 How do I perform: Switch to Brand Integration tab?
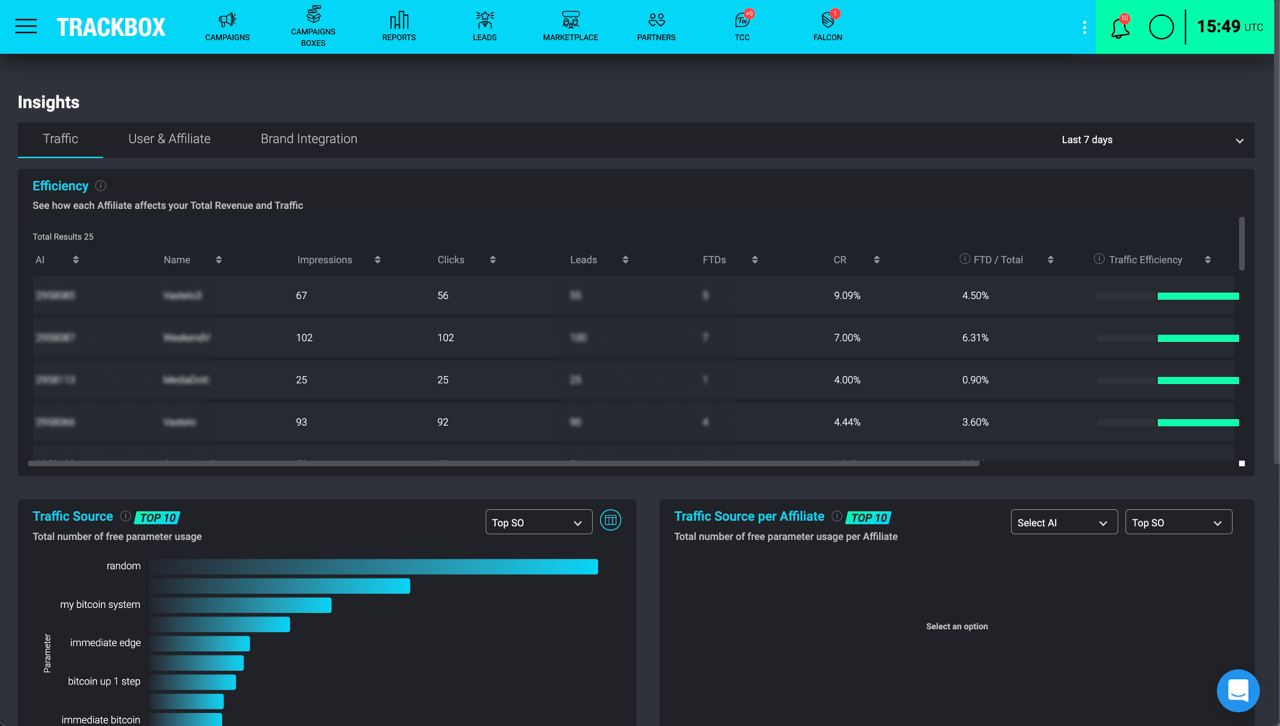(x=308, y=139)
